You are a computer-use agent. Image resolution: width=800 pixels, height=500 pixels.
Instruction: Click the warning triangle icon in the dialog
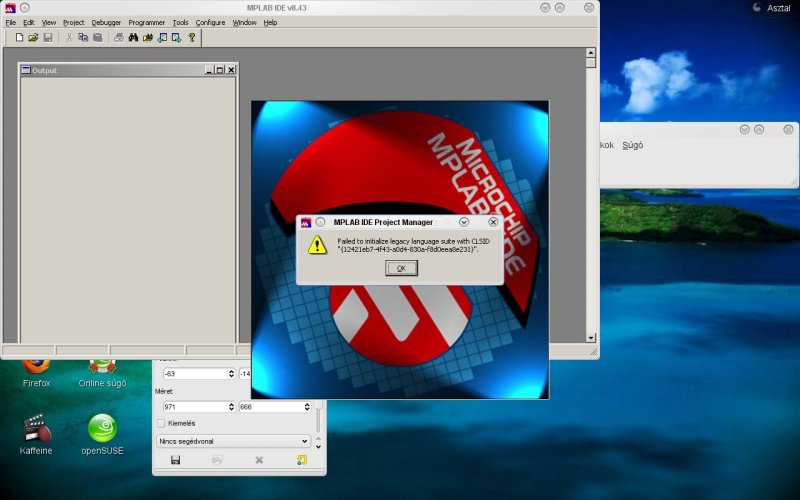[x=317, y=245]
